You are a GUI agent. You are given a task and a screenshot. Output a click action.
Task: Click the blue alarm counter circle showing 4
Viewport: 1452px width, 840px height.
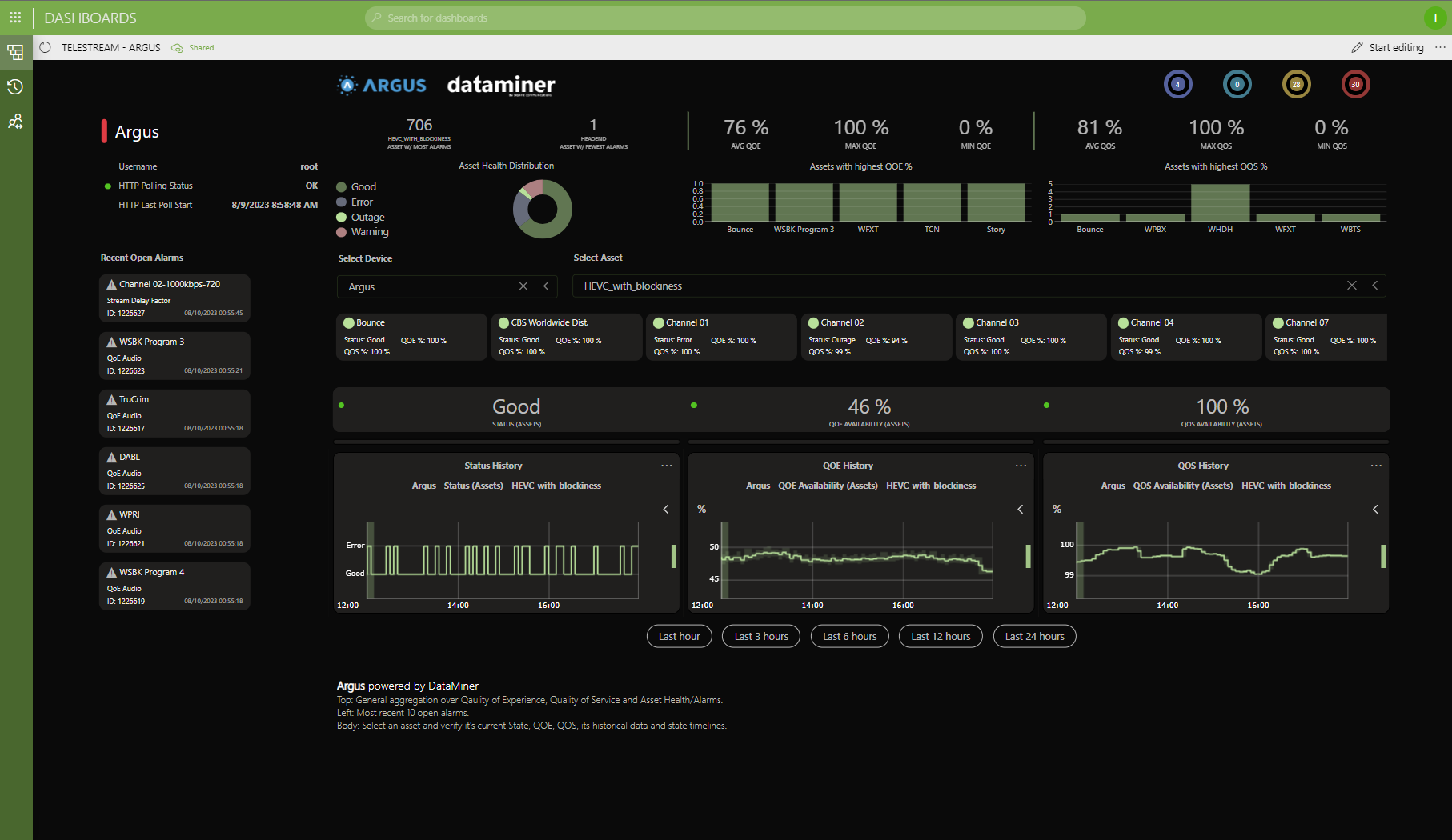(x=1177, y=84)
